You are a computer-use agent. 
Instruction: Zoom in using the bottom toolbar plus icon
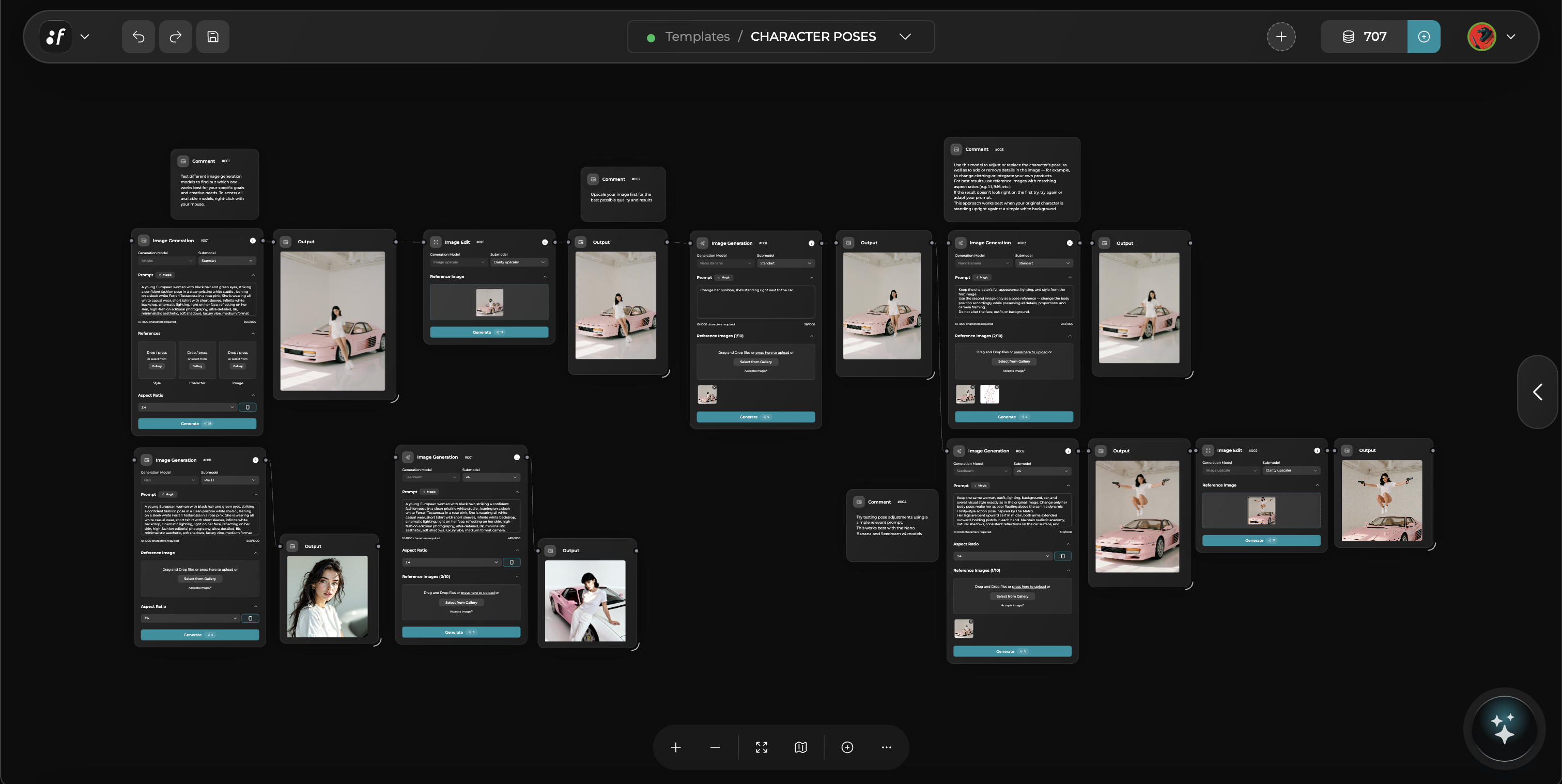(x=675, y=747)
